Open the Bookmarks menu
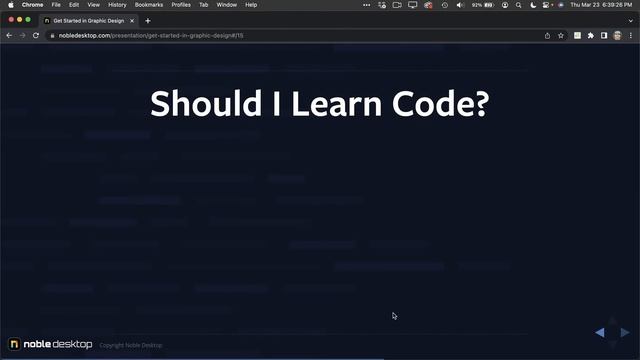The width and height of the screenshot is (640, 360). pos(149,5)
